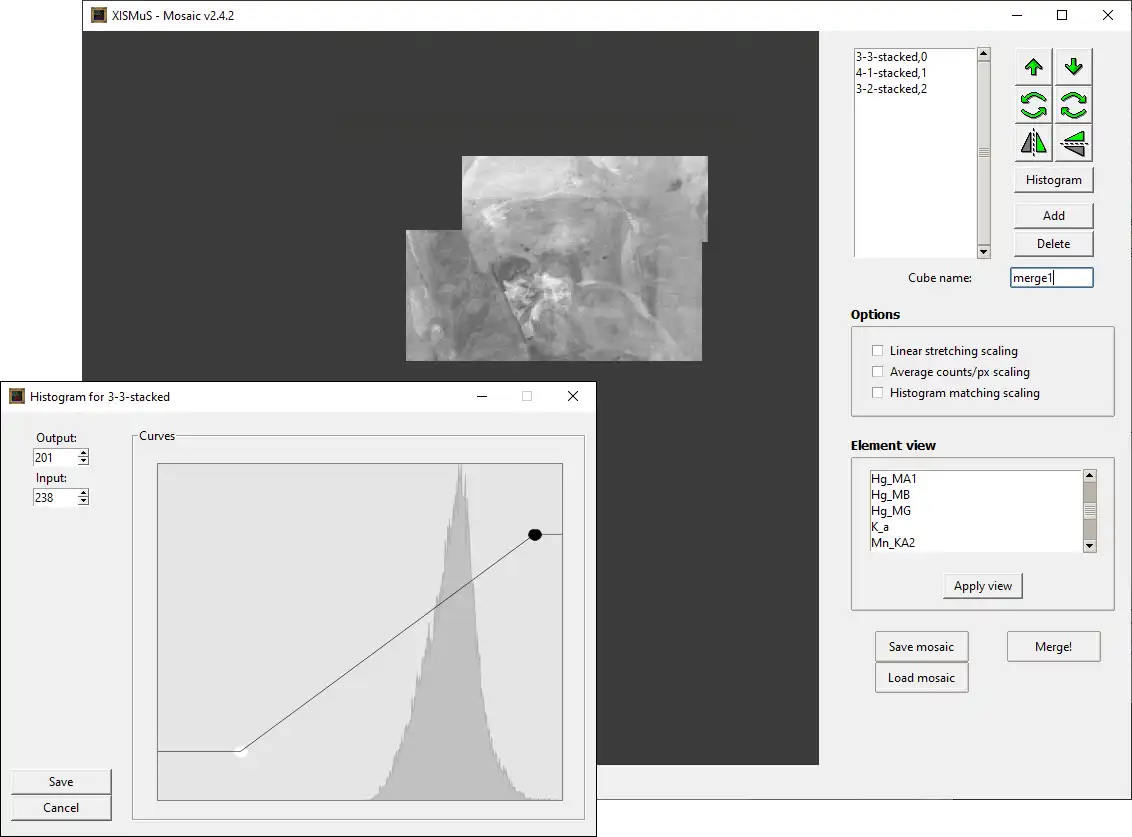Toggle Histogram matching scaling

pyautogui.click(x=877, y=392)
